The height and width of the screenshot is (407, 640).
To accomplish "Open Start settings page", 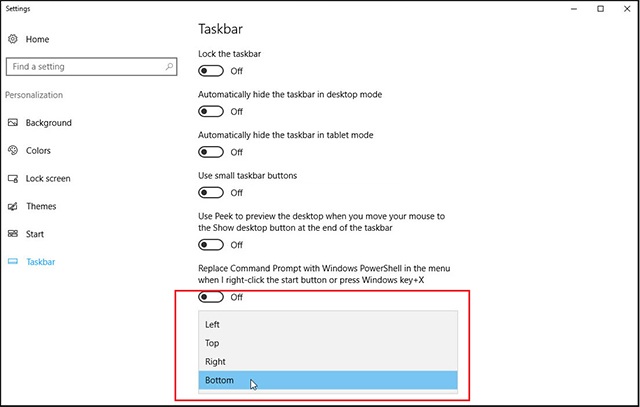I will (x=35, y=234).
